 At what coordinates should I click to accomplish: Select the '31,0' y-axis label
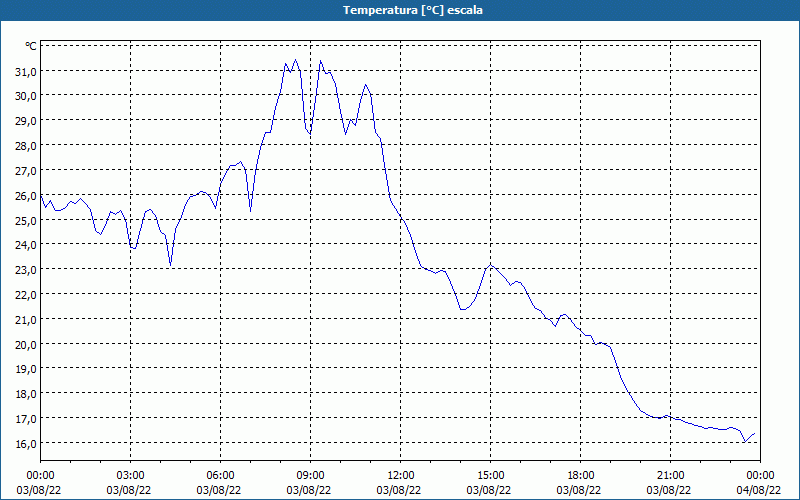pyautogui.click(x=26, y=72)
